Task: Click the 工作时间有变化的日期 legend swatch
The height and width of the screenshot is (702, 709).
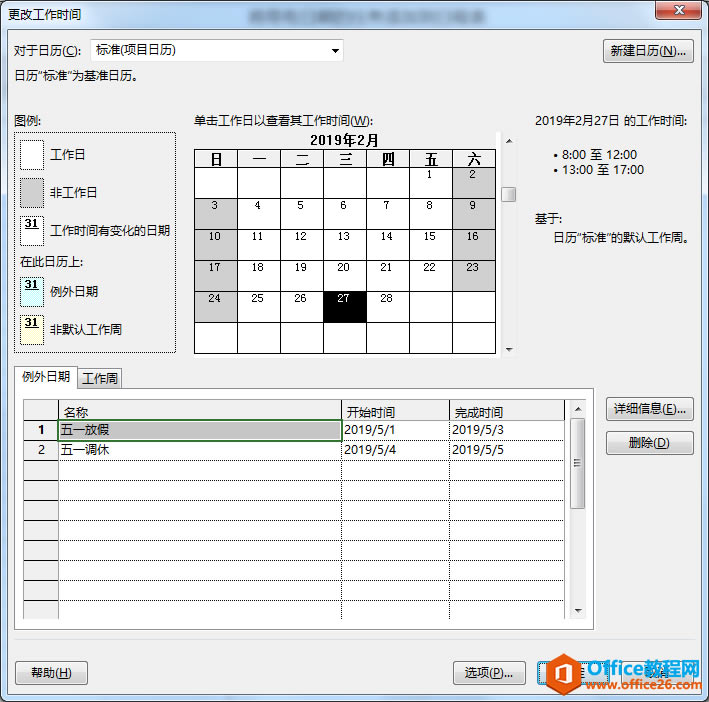Action: pos(32,231)
